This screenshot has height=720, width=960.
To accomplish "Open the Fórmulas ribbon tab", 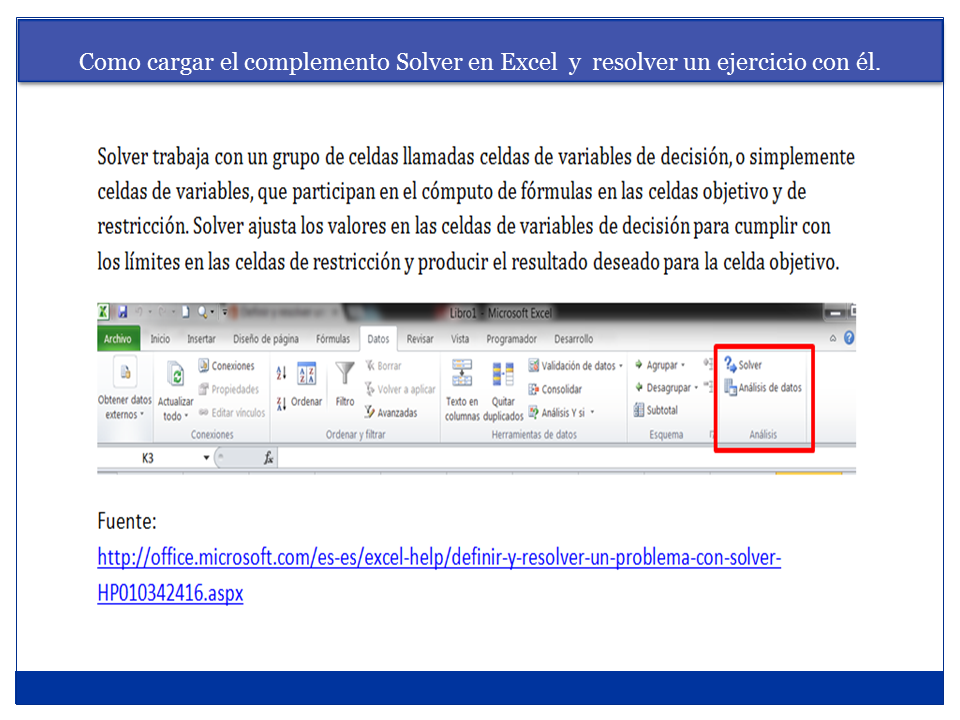I will tap(333, 339).
